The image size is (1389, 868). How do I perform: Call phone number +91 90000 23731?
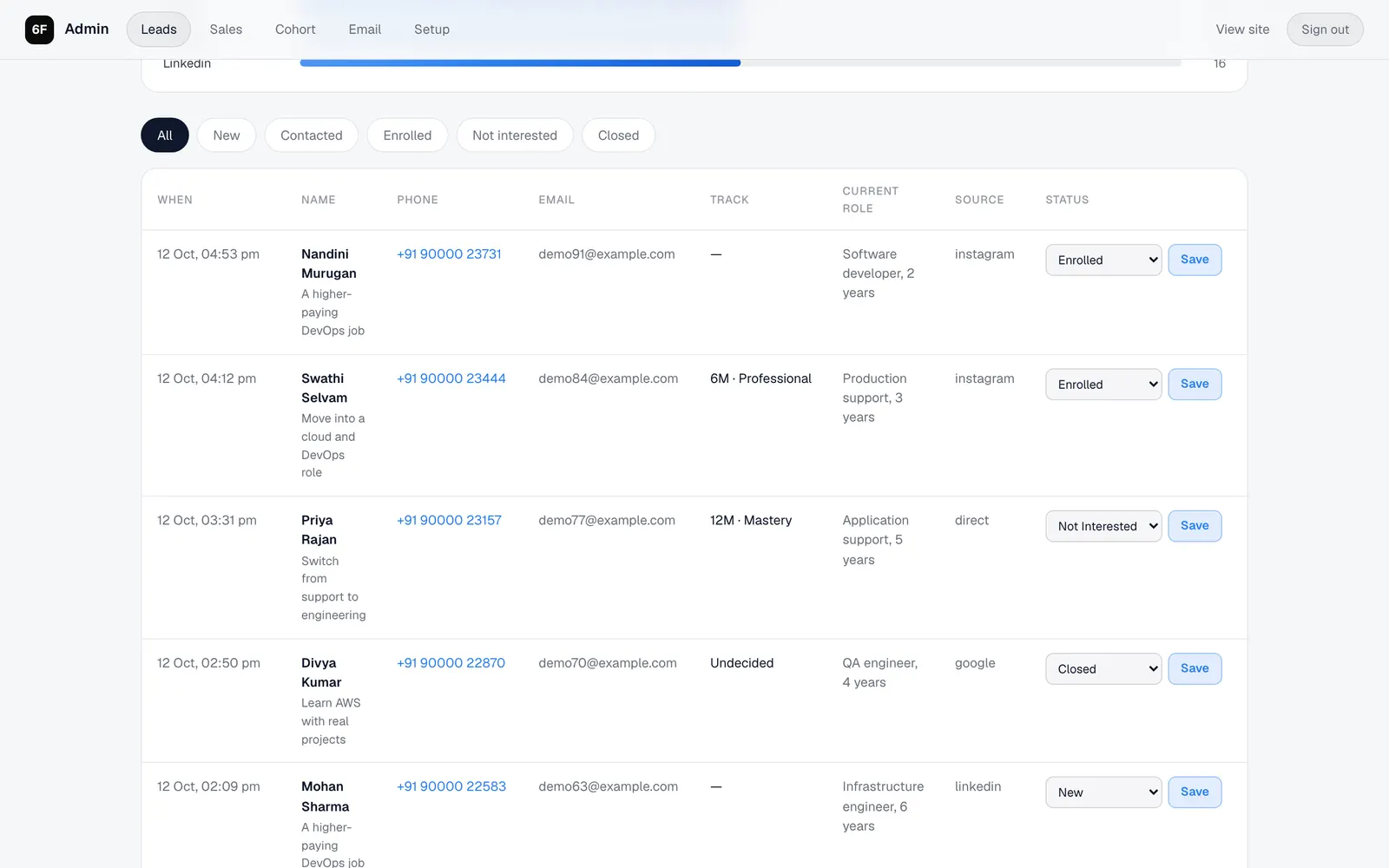(449, 254)
